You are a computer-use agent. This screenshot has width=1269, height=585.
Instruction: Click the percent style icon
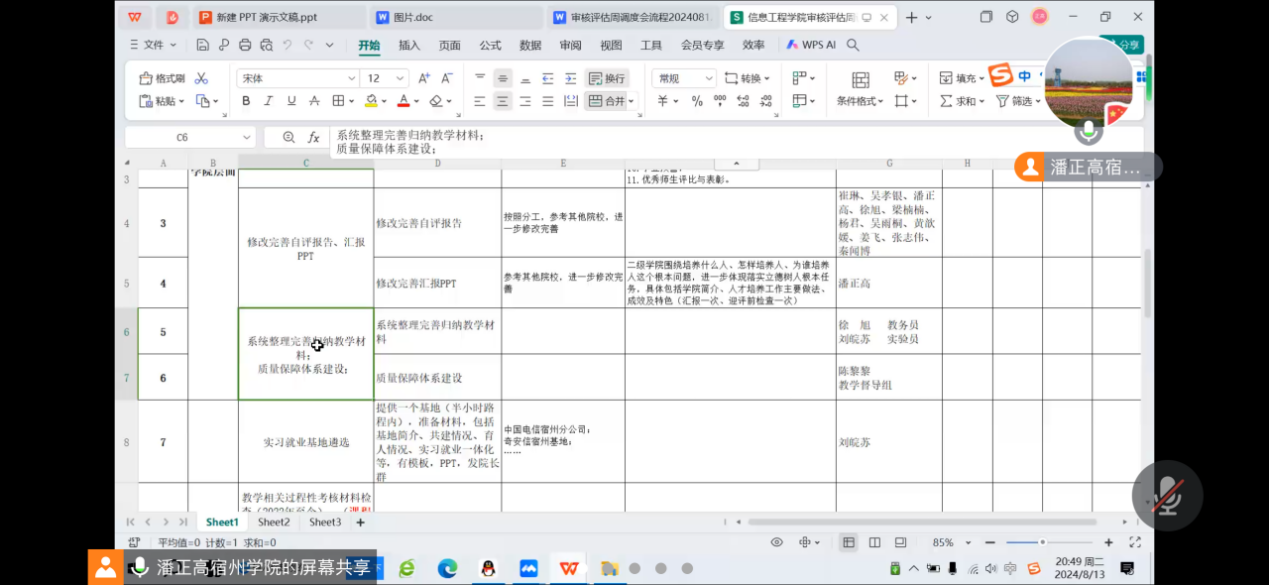(697, 101)
